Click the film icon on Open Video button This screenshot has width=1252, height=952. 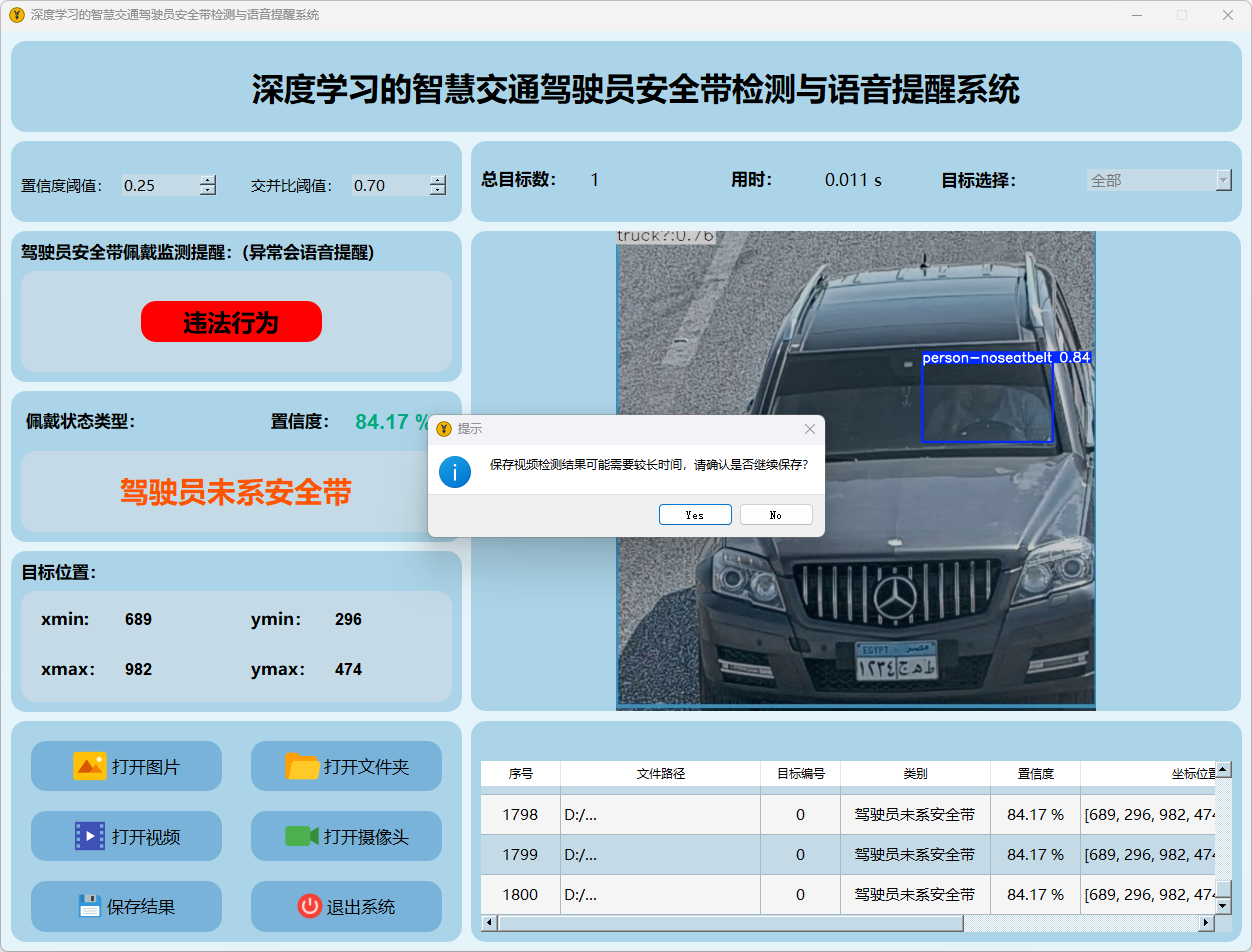point(89,836)
